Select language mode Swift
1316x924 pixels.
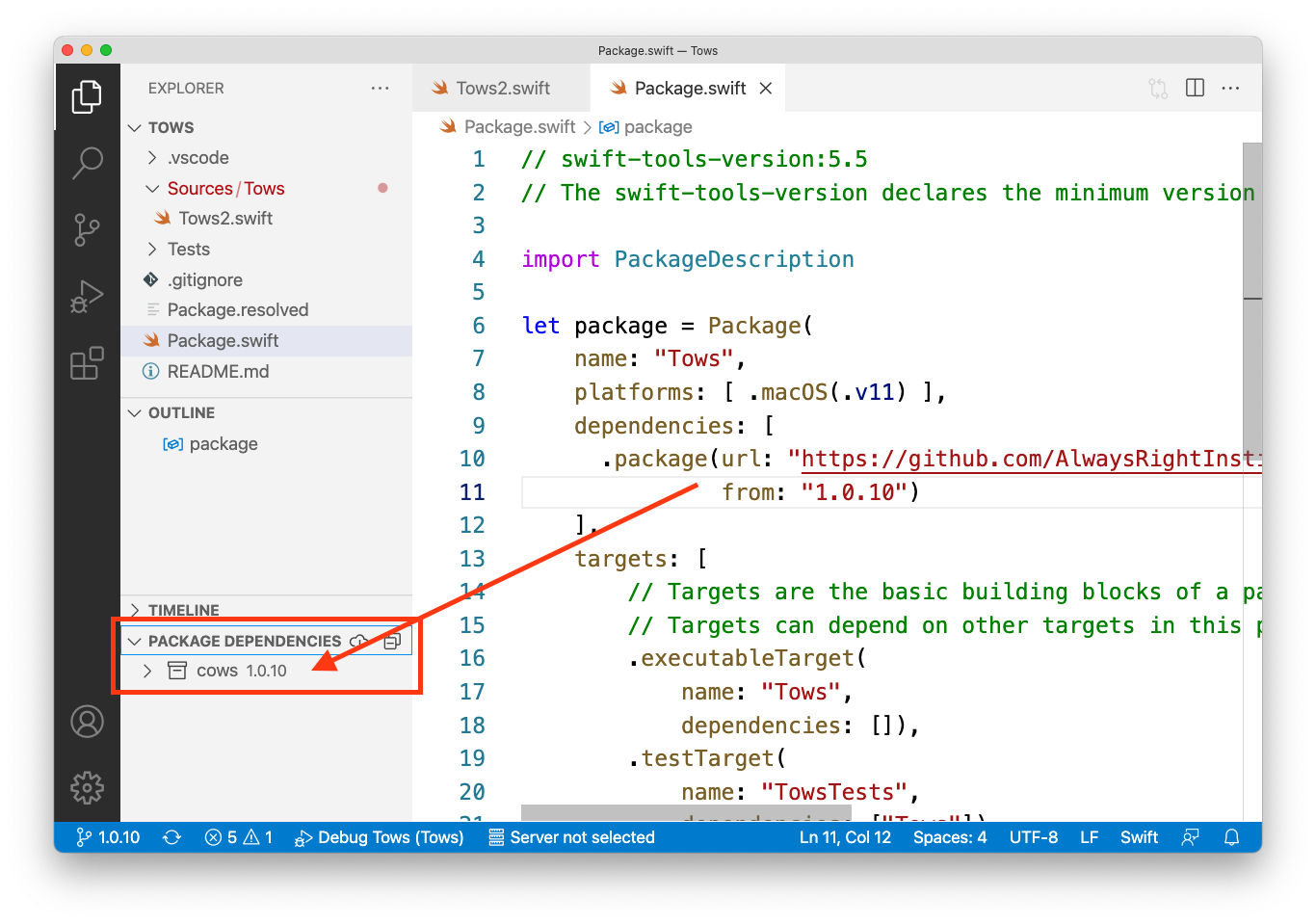(1139, 837)
